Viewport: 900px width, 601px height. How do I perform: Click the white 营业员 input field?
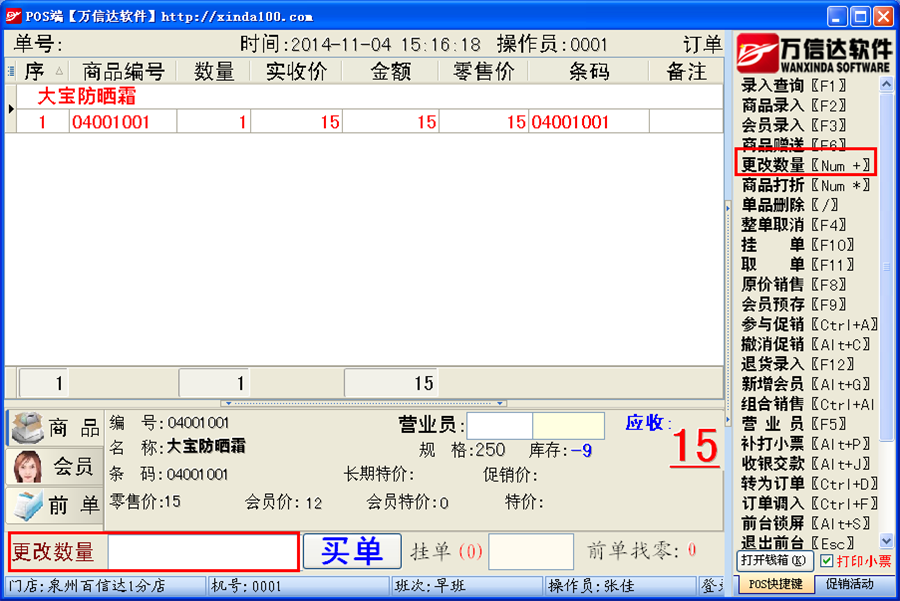point(500,425)
